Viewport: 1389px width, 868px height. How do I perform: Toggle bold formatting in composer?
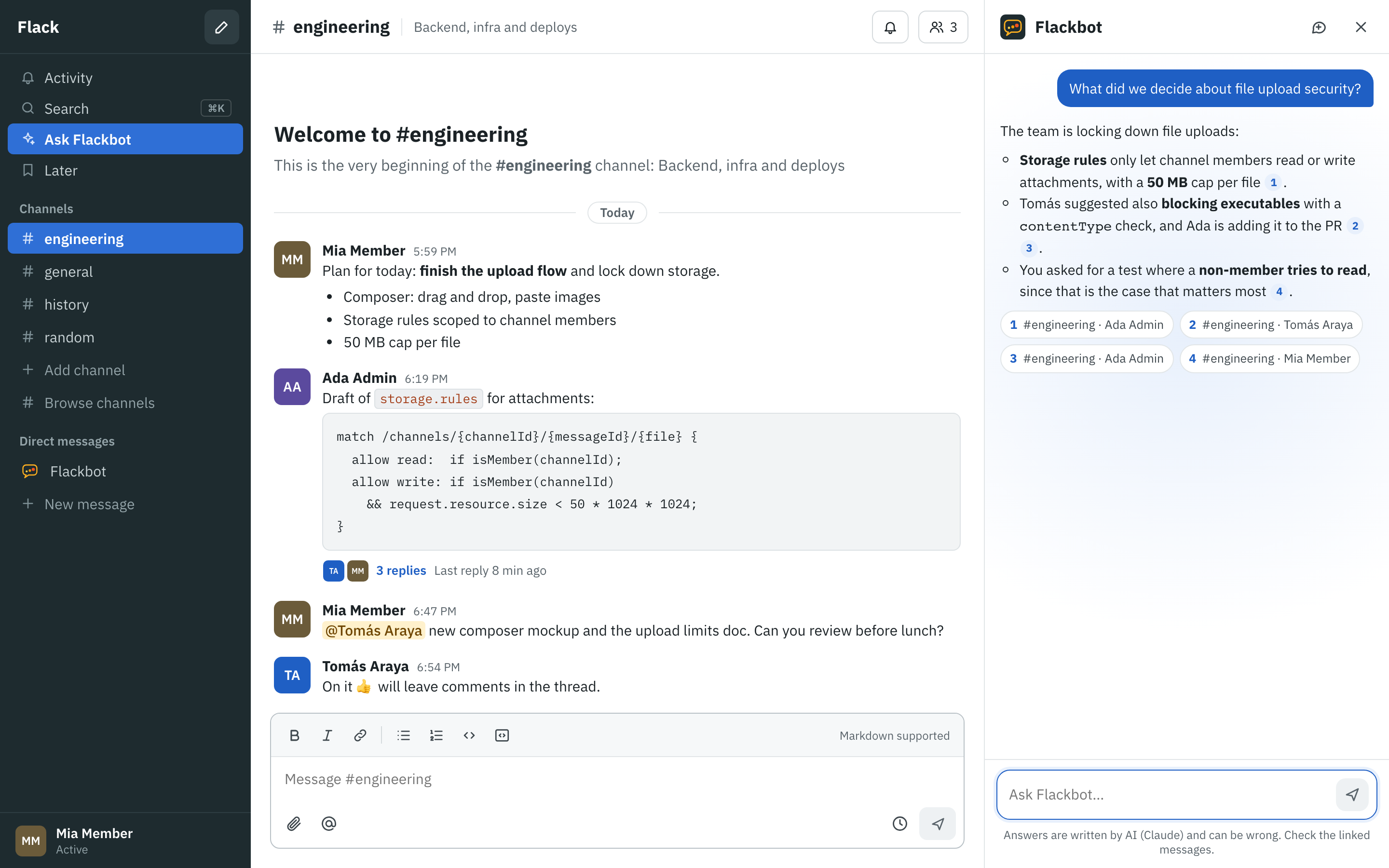(x=295, y=735)
